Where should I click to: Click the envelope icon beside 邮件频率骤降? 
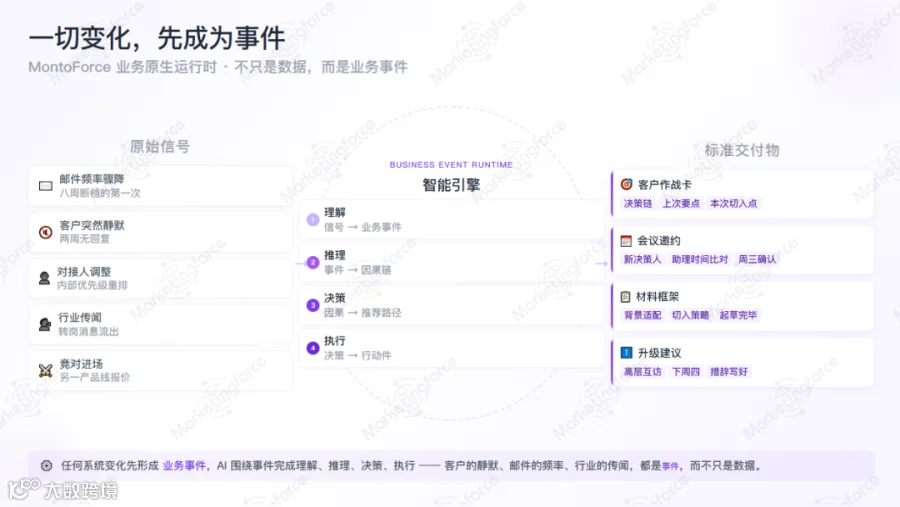(x=45, y=186)
